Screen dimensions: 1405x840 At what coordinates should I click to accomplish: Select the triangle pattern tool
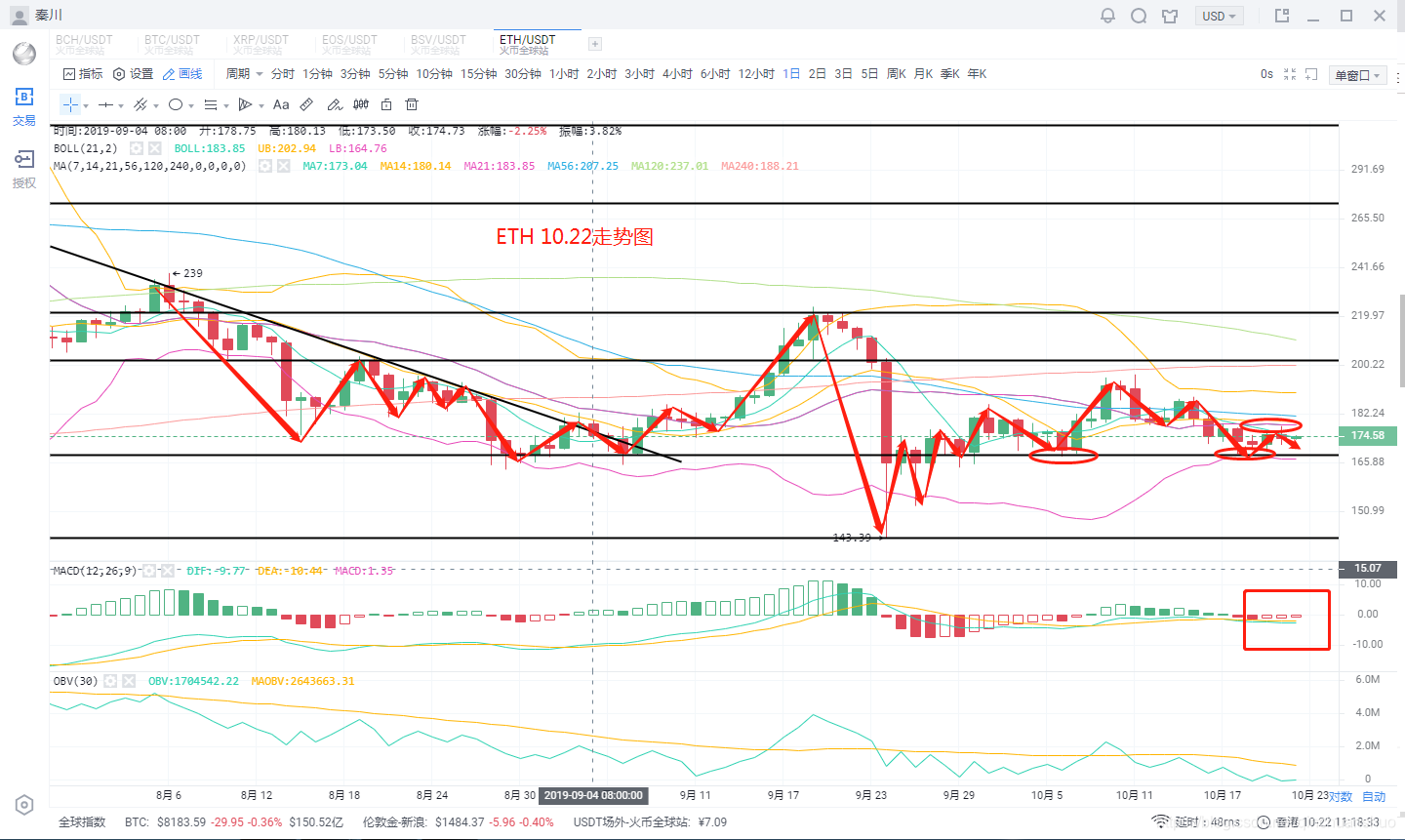click(x=246, y=104)
